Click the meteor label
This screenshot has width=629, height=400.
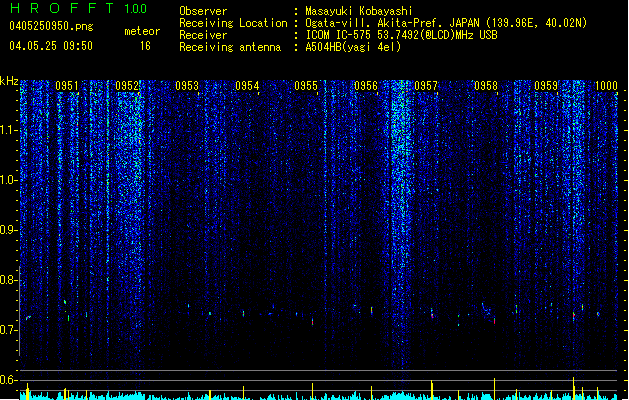(142, 31)
